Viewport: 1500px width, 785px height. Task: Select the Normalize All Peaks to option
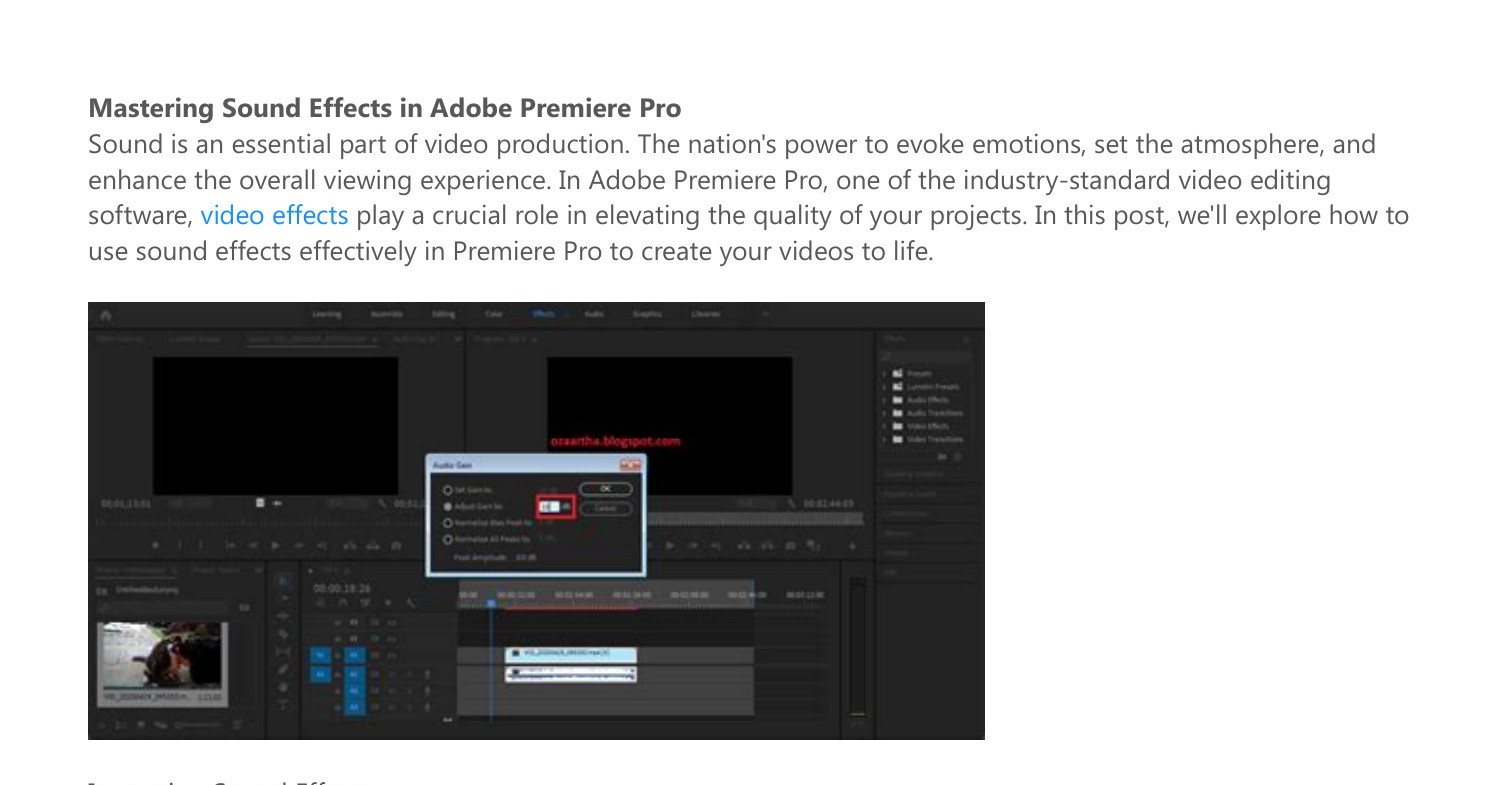click(448, 539)
